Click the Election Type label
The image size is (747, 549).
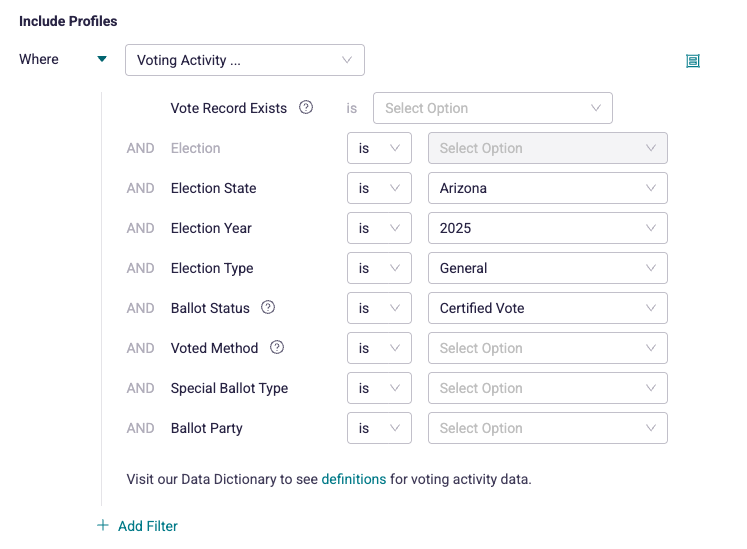click(212, 268)
